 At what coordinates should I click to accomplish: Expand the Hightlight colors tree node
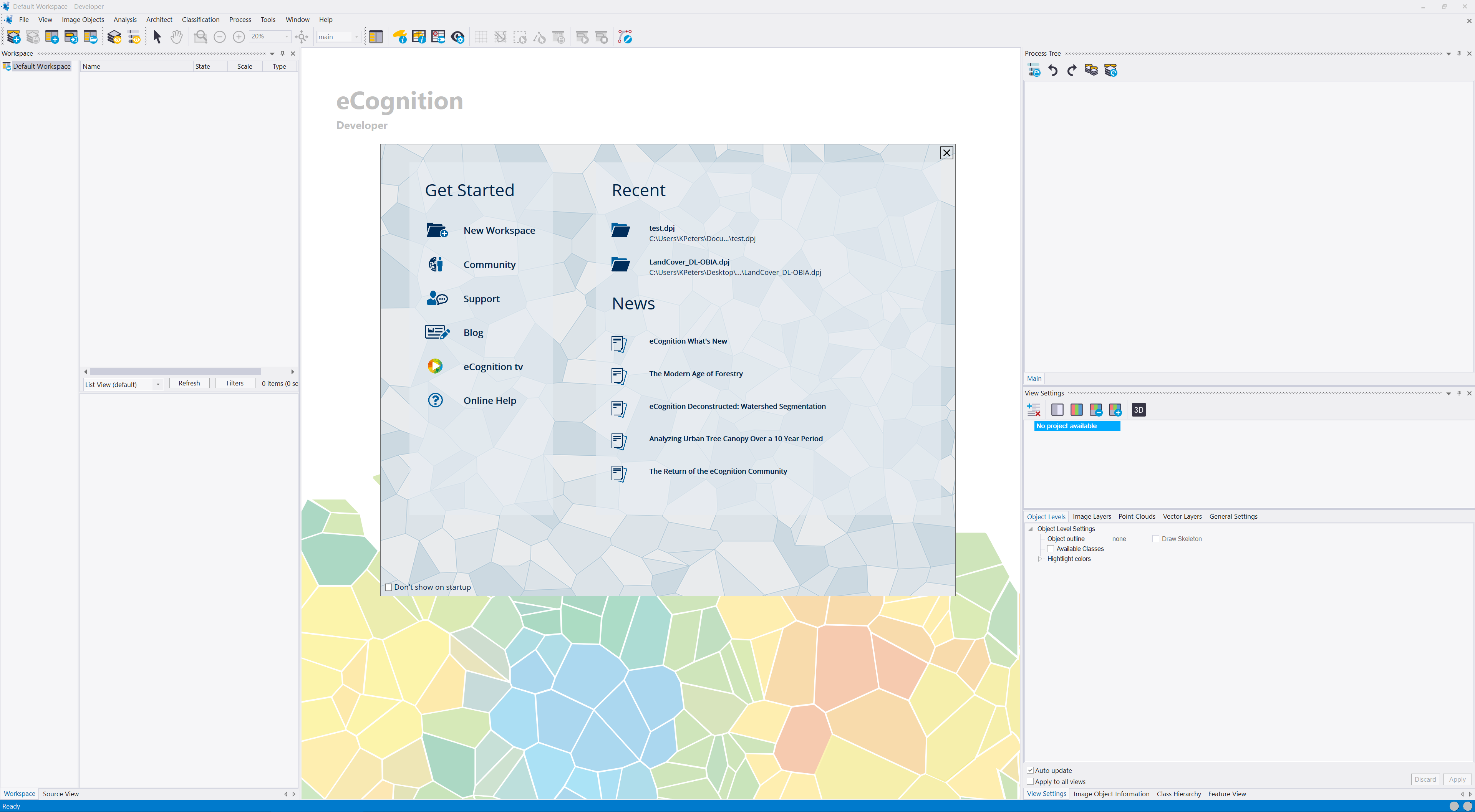click(x=1041, y=559)
